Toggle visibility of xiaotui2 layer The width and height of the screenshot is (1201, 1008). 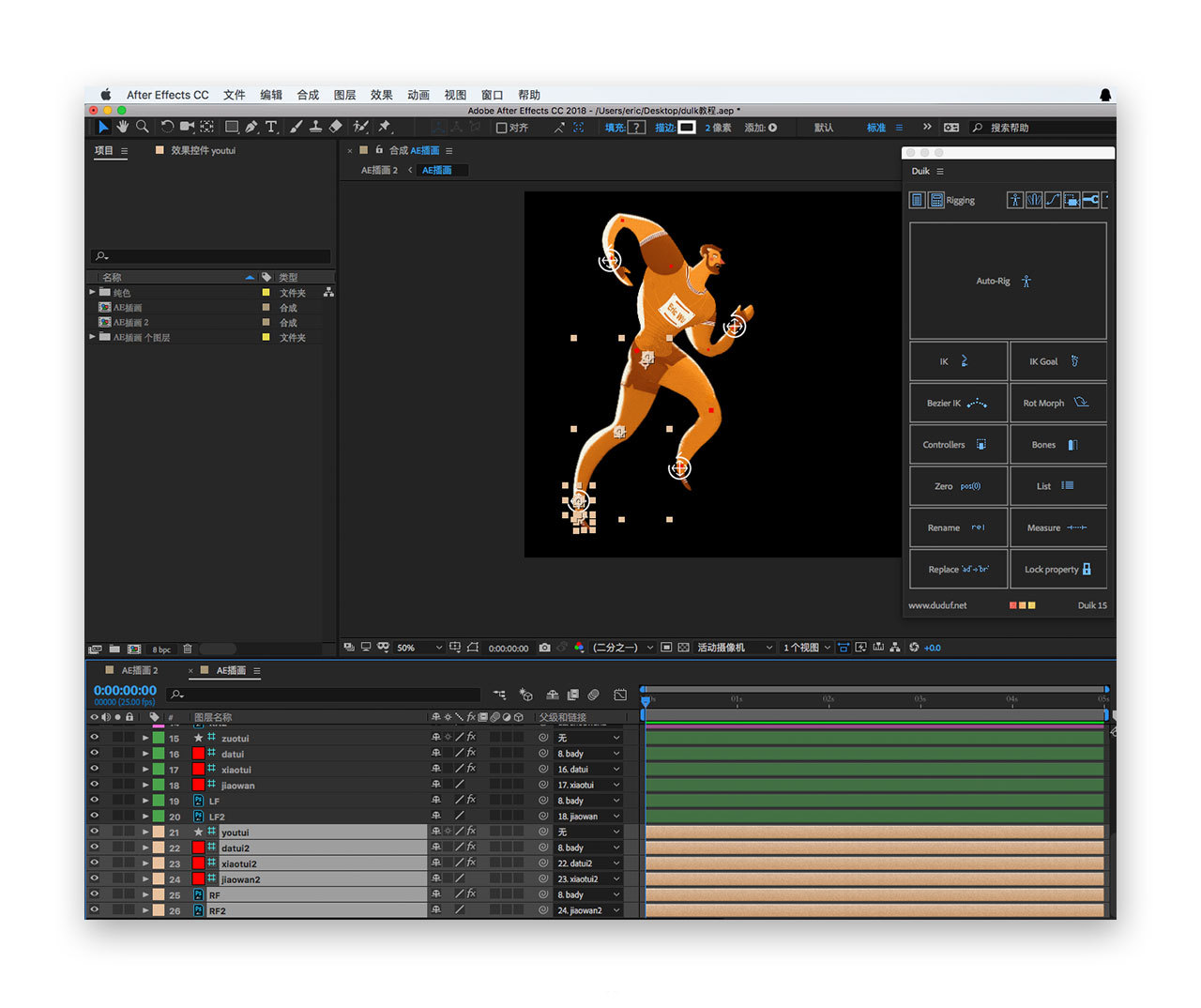(94, 863)
